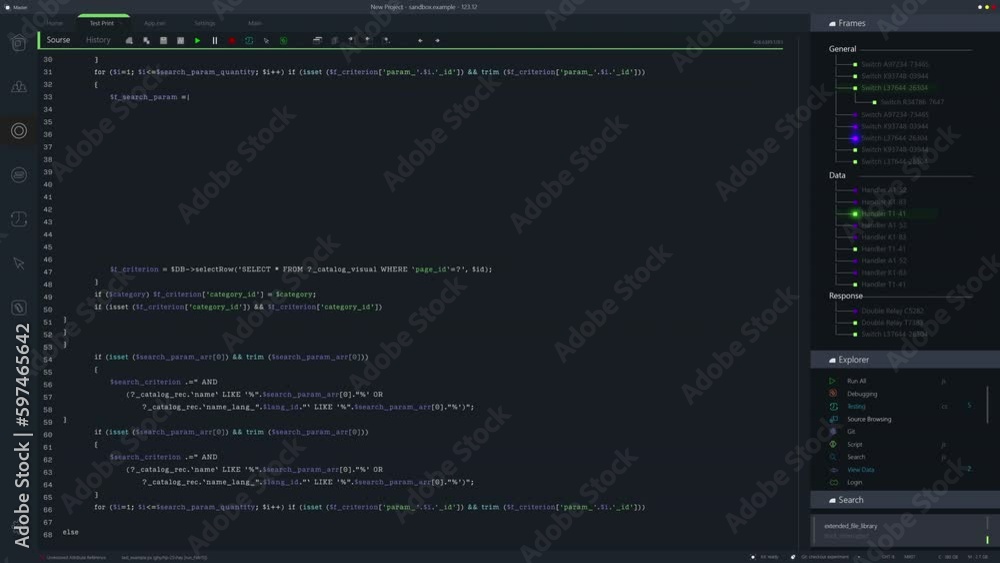Click the Source Browsing icon in Explorer
The width and height of the screenshot is (1000, 563).
tap(833, 419)
